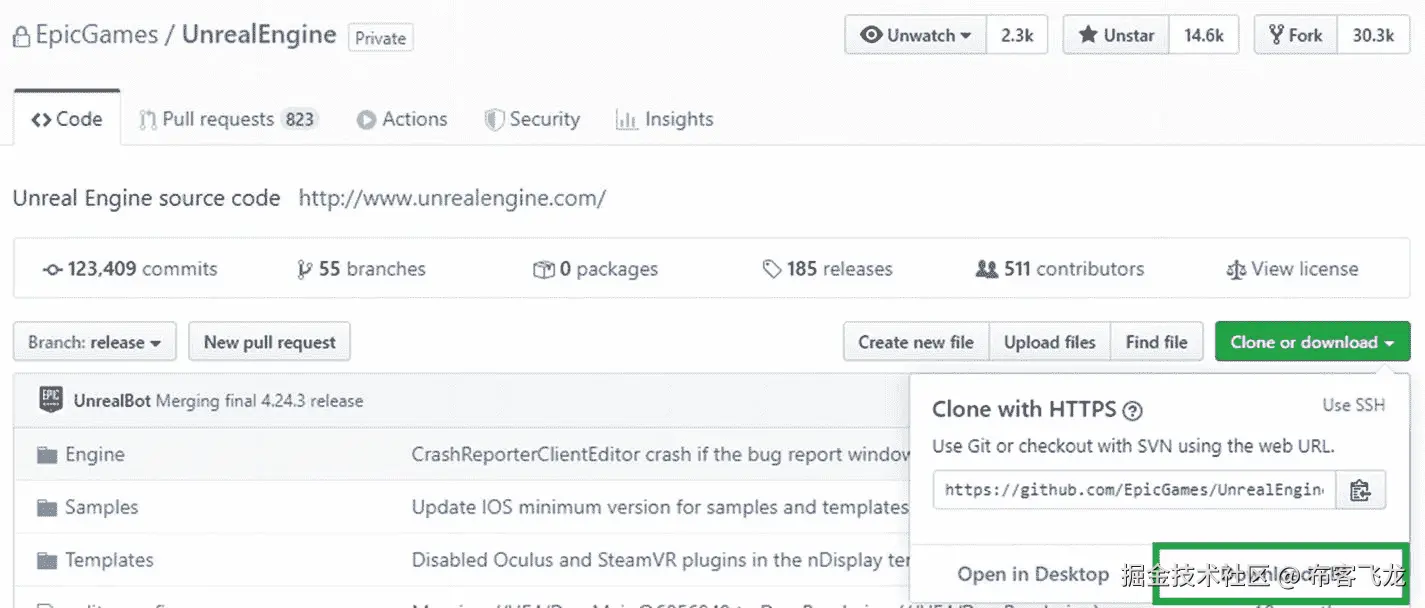Click the graph icon on Insights tab

tap(627, 120)
